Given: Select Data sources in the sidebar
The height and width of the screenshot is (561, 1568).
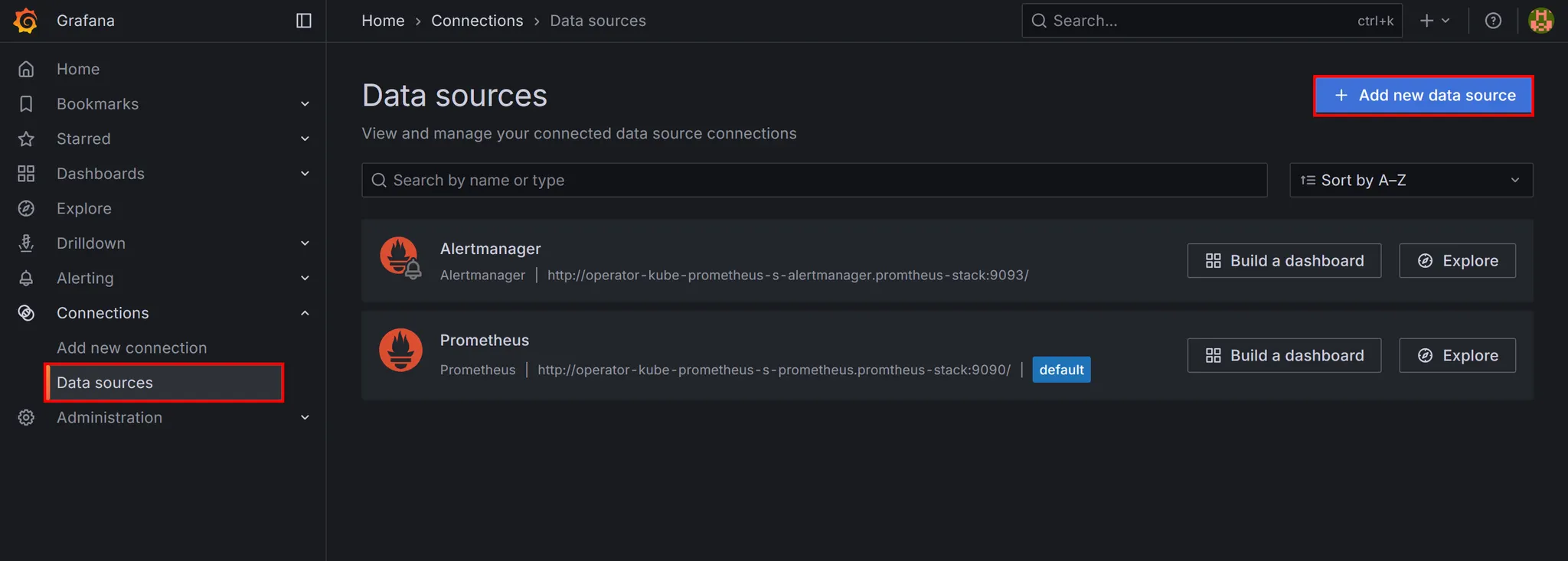Looking at the screenshot, I should coord(105,383).
